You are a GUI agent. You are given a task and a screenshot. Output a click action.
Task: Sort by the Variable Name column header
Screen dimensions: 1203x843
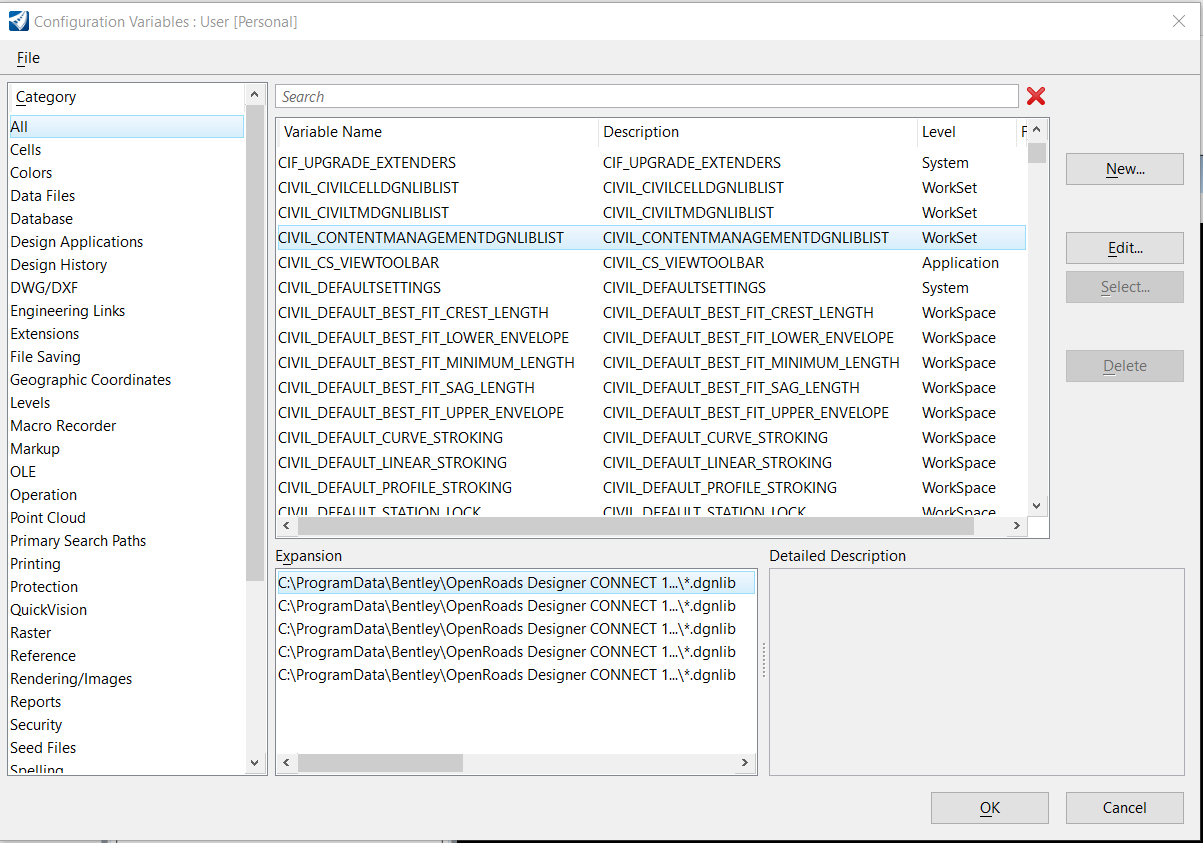click(x=438, y=132)
